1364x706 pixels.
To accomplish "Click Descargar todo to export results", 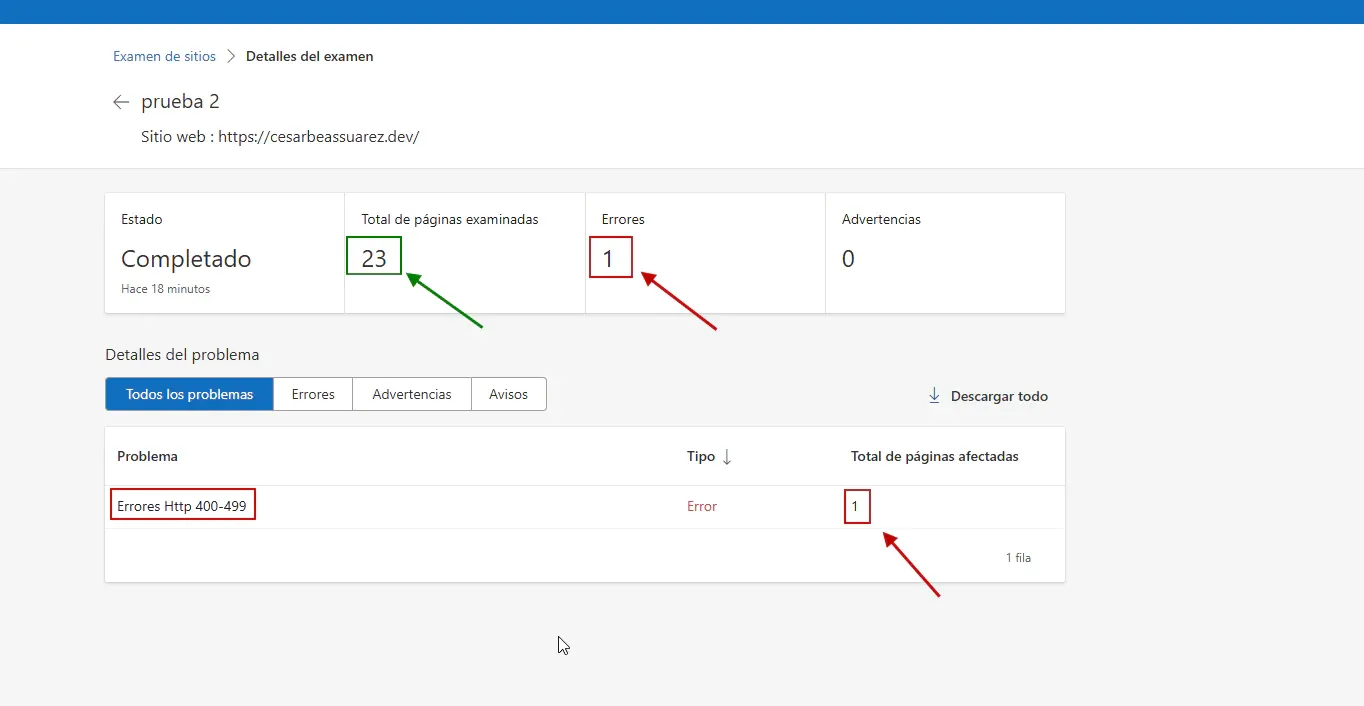I will coord(1000,395).
